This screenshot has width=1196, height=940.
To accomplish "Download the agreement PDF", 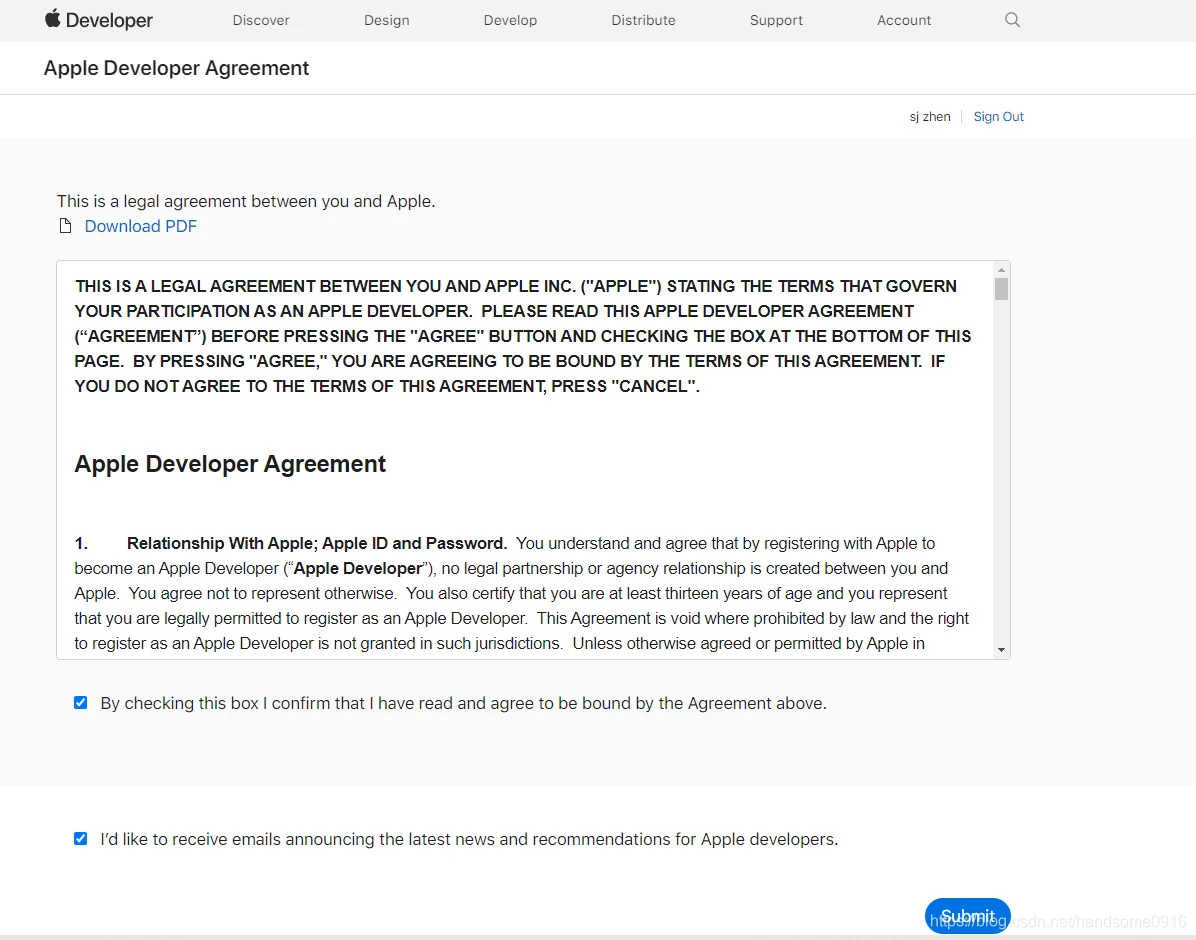I will coord(140,226).
